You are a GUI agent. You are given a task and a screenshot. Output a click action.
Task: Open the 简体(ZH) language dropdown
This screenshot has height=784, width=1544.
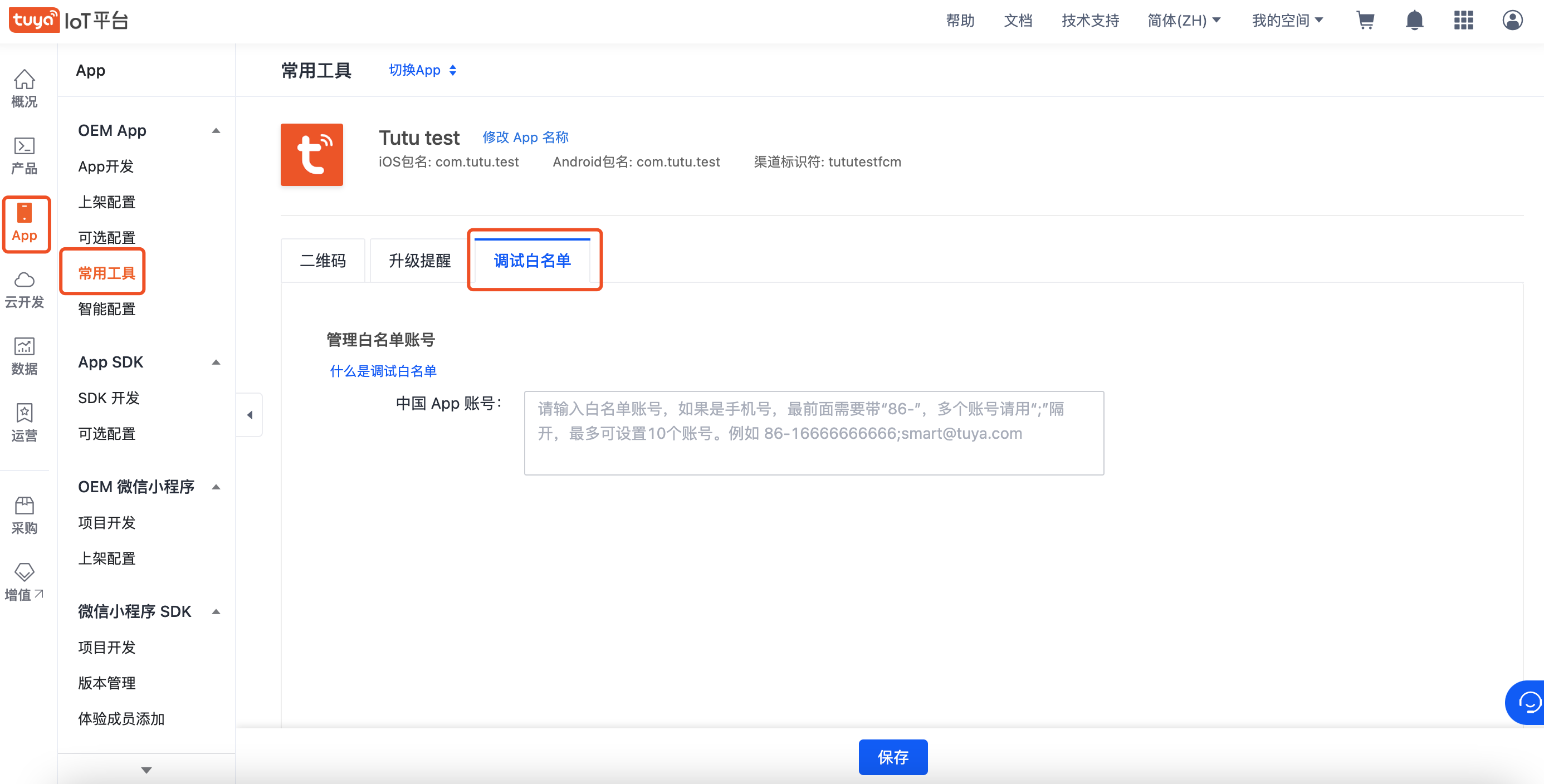[1184, 21]
